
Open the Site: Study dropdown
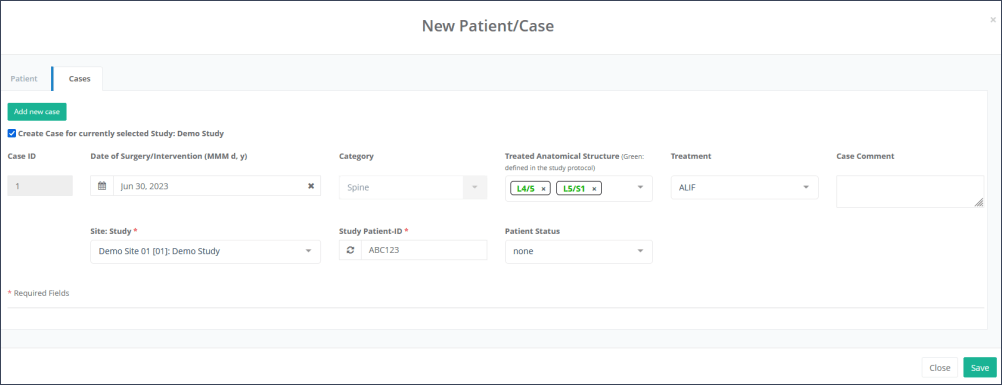[206, 251]
